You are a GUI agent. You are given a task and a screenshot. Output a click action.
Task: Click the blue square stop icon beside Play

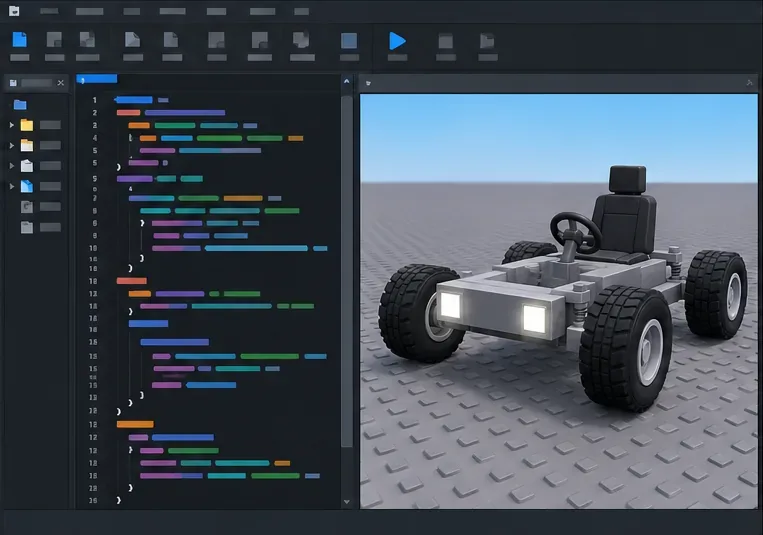coord(349,40)
